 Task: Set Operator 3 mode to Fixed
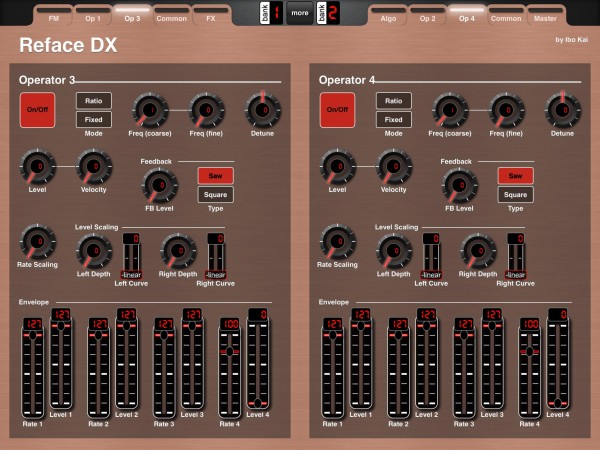point(93,119)
